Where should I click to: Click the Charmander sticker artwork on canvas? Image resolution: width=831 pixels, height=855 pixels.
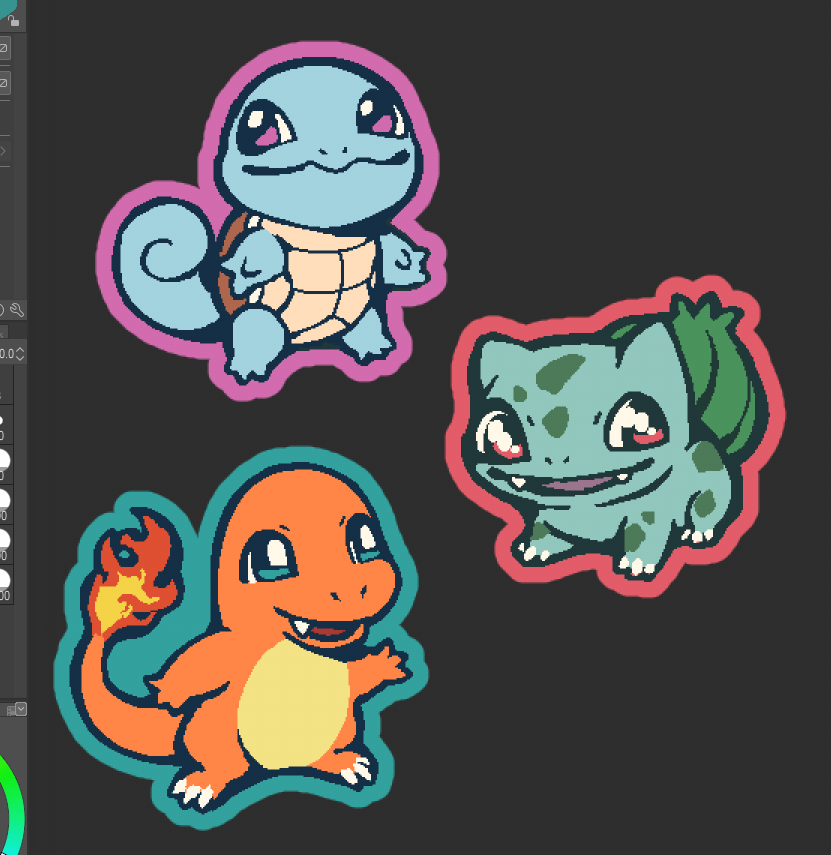pyautogui.click(x=241, y=637)
